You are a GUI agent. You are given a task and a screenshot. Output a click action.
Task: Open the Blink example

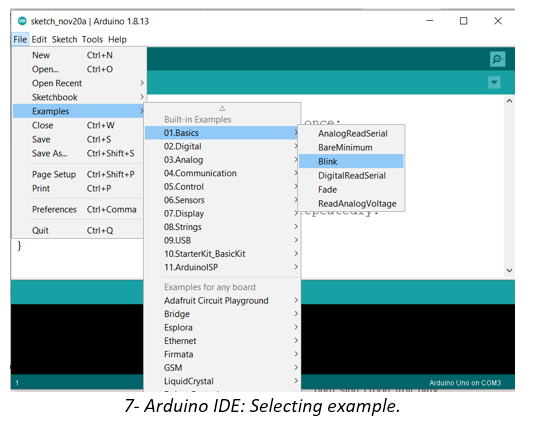tap(351, 162)
